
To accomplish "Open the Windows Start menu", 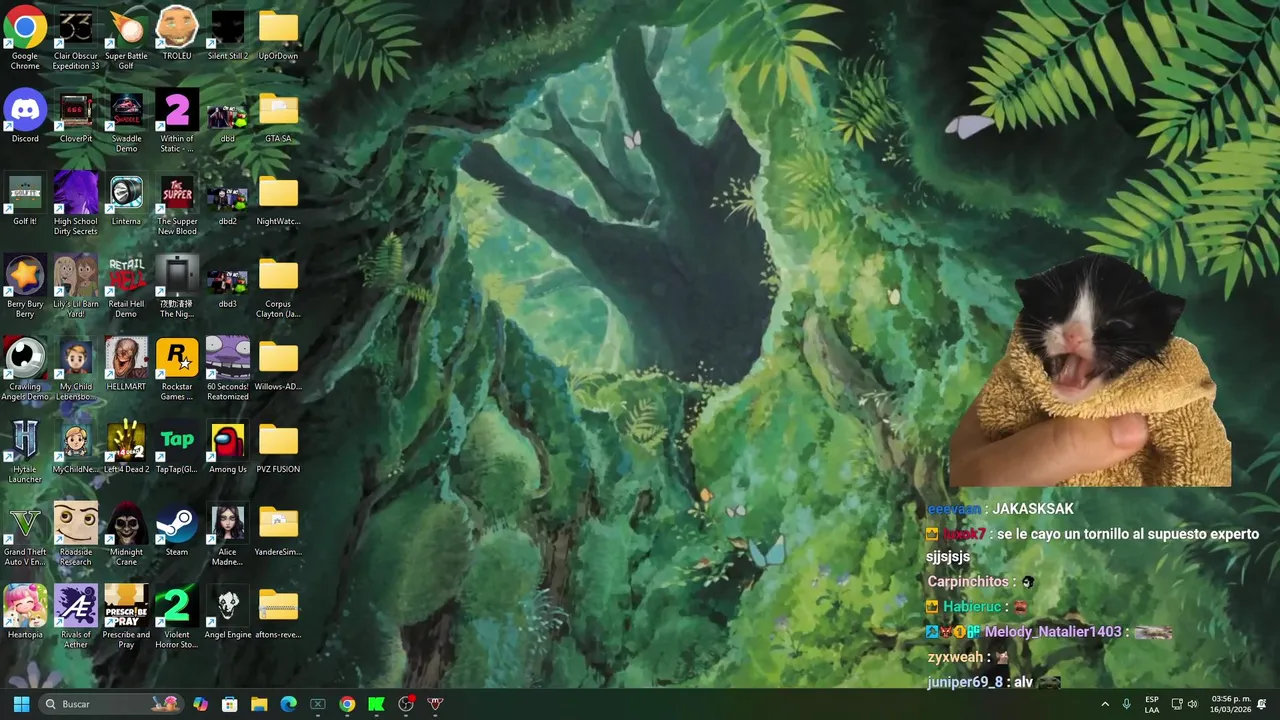I will [x=21, y=704].
